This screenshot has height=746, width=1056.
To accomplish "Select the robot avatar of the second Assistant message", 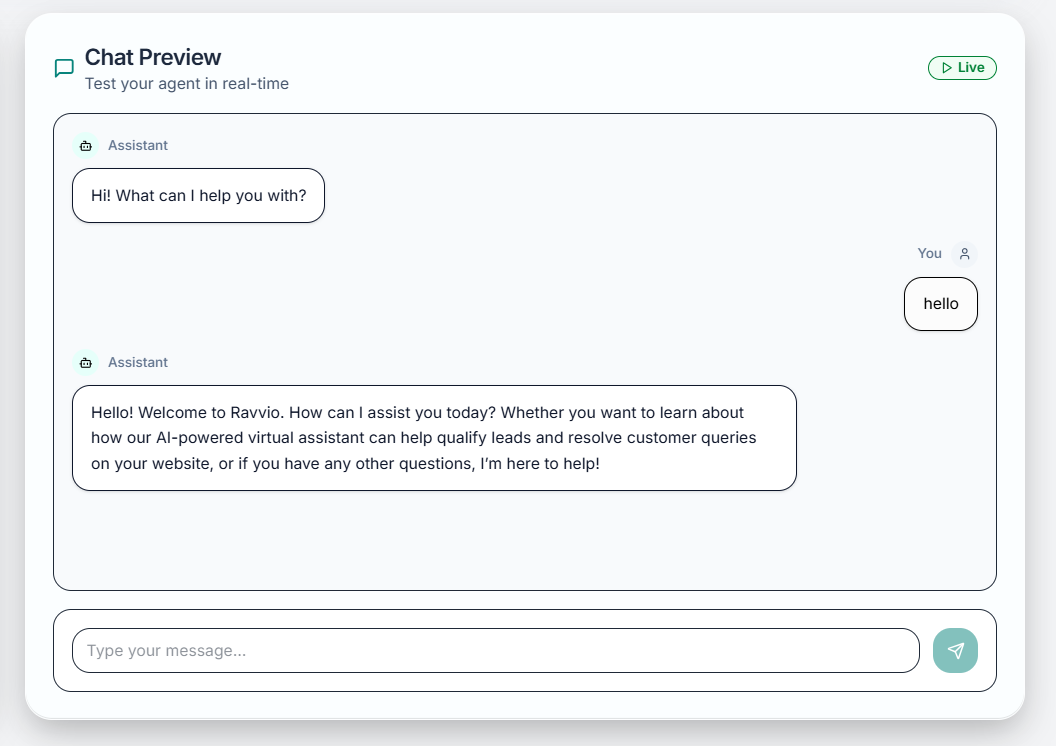I will pos(86,362).
